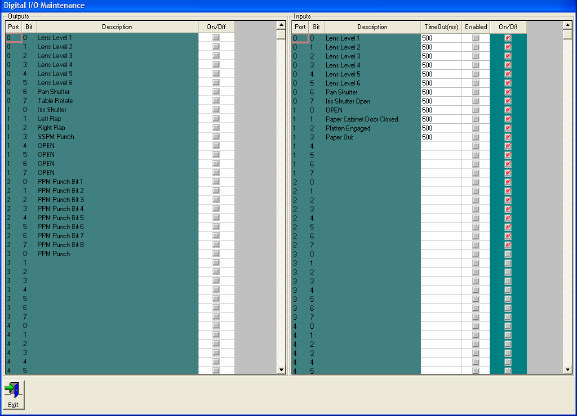Click the Inputs TimeOut(ms) column header

[x=441, y=27]
